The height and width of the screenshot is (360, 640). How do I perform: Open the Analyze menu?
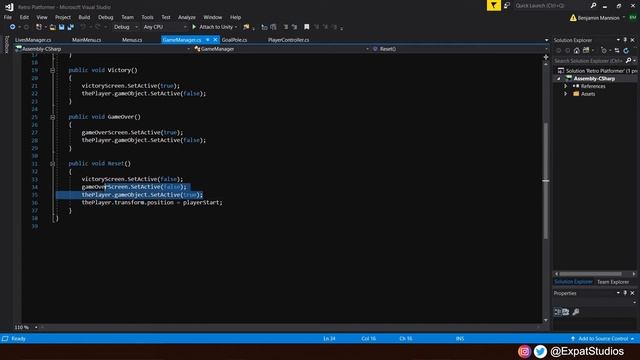click(x=187, y=17)
